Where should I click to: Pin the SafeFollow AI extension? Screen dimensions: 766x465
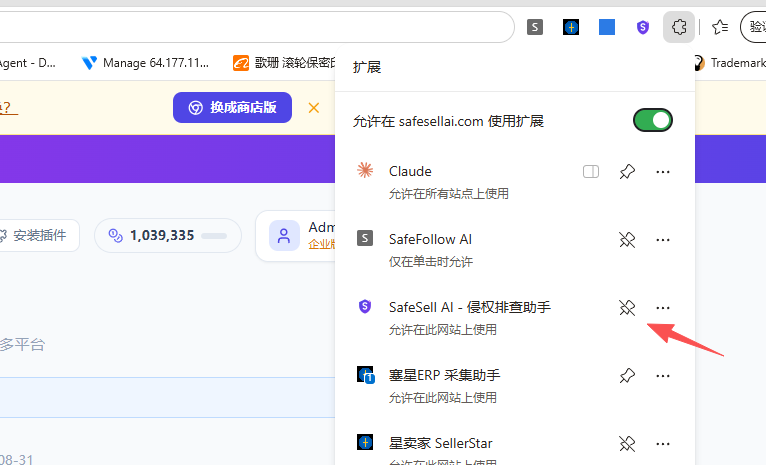[627, 240]
